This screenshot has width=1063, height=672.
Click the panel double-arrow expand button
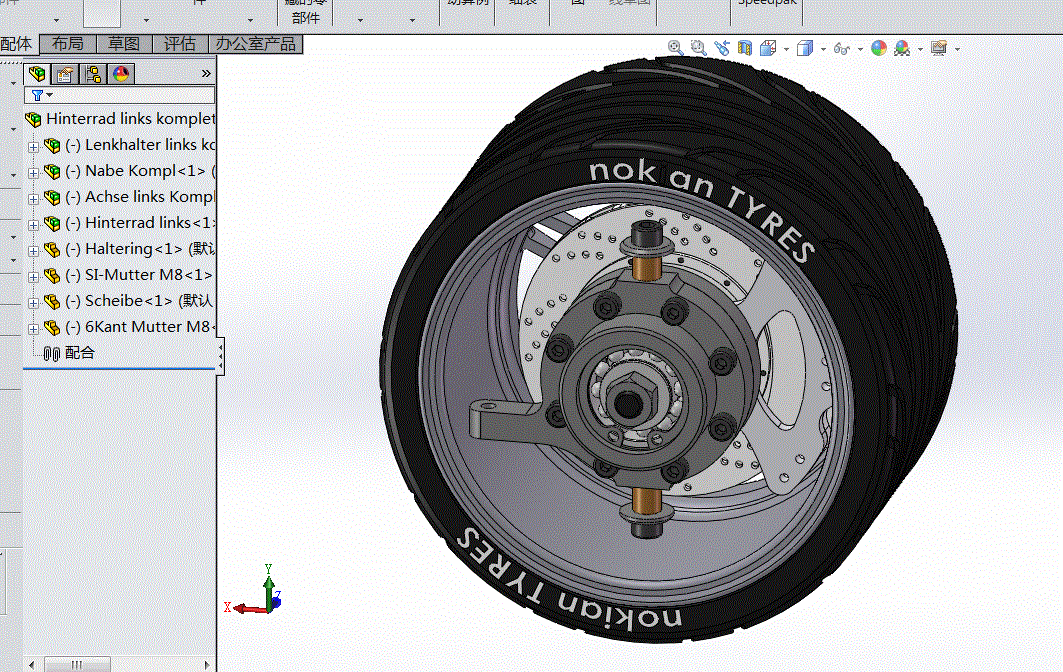point(206,72)
